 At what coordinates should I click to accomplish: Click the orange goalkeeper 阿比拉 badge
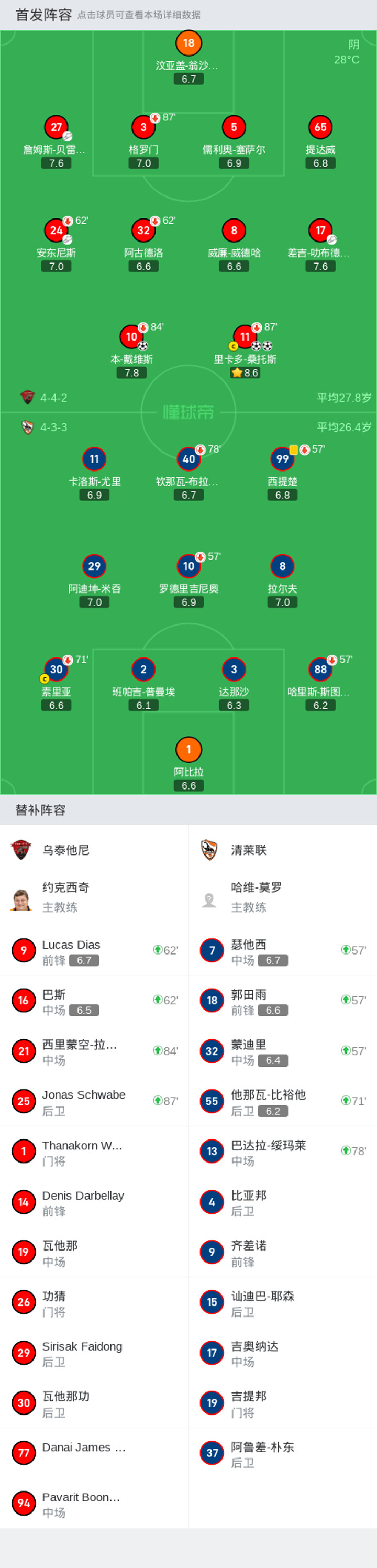tap(188, 749)
